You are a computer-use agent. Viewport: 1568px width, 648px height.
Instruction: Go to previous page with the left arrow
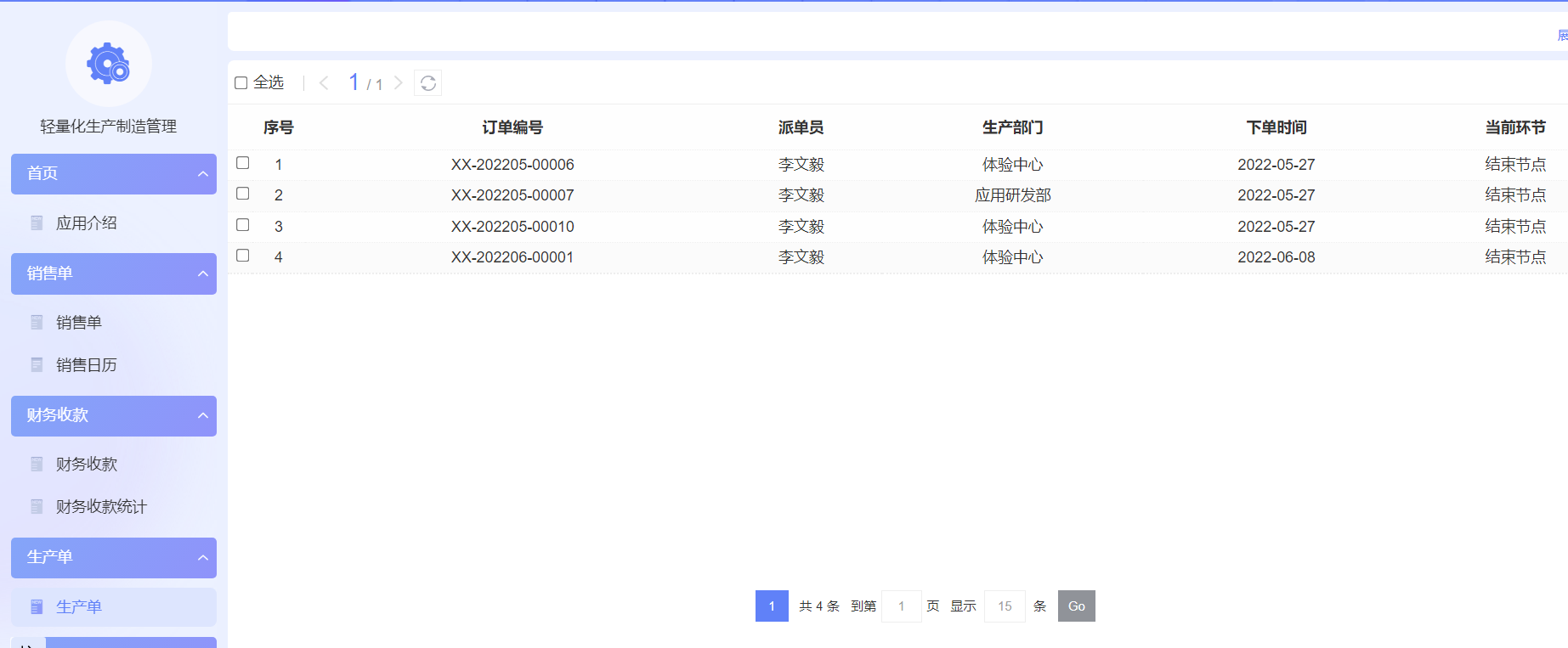pyautogui.click(x=324, y=83)
